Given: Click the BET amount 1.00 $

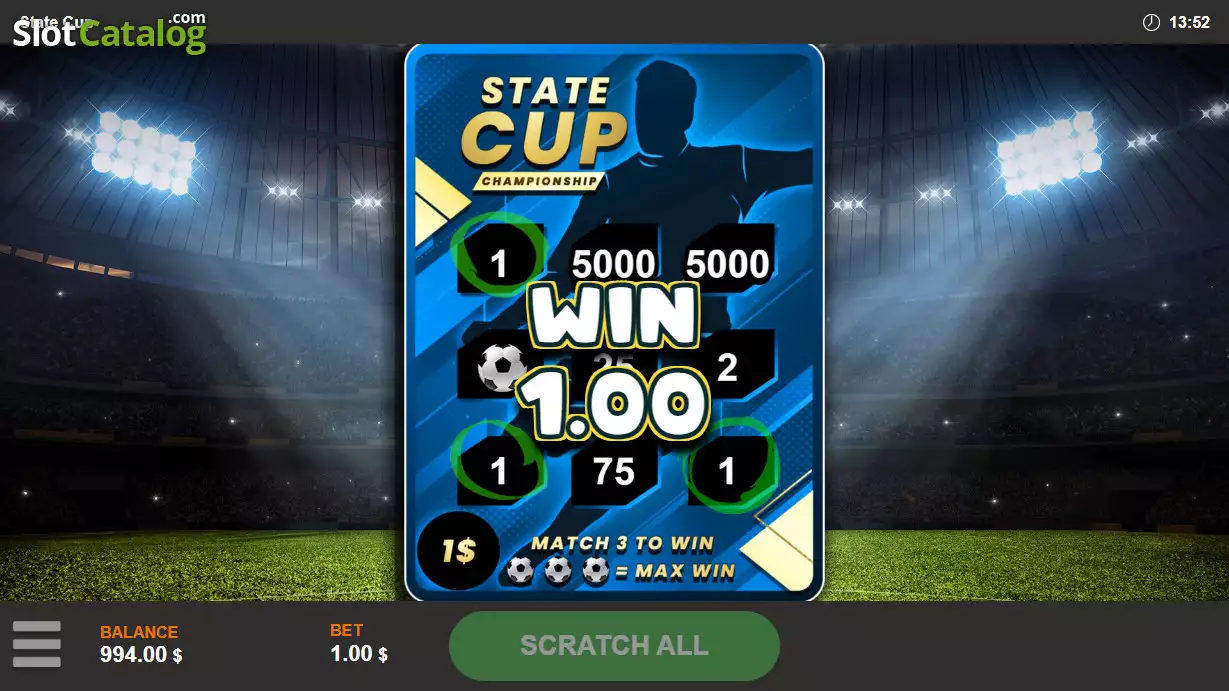Looking at the screenshot, I should click(359, 654).
